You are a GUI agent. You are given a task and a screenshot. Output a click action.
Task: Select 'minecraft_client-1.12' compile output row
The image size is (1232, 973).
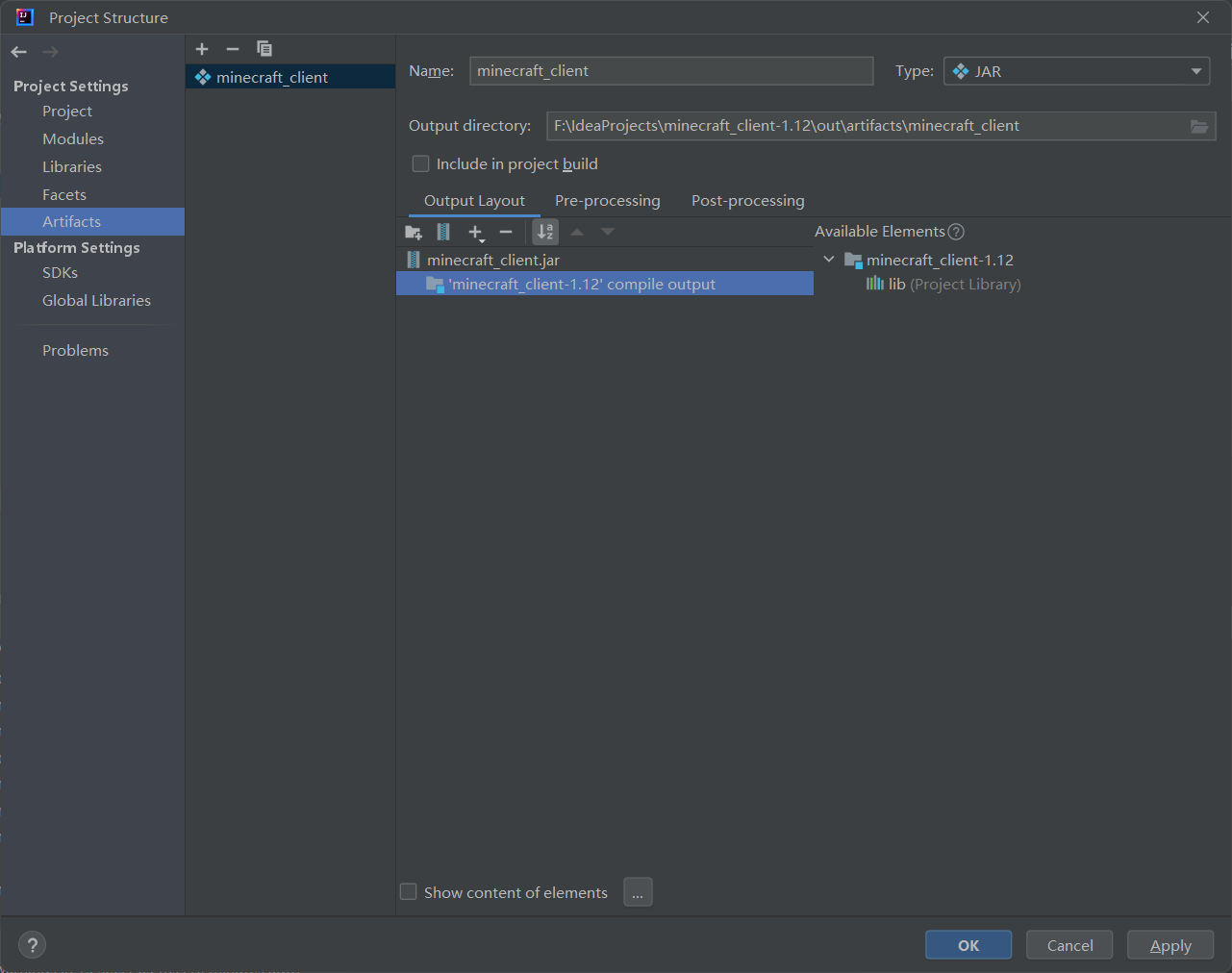605,284
